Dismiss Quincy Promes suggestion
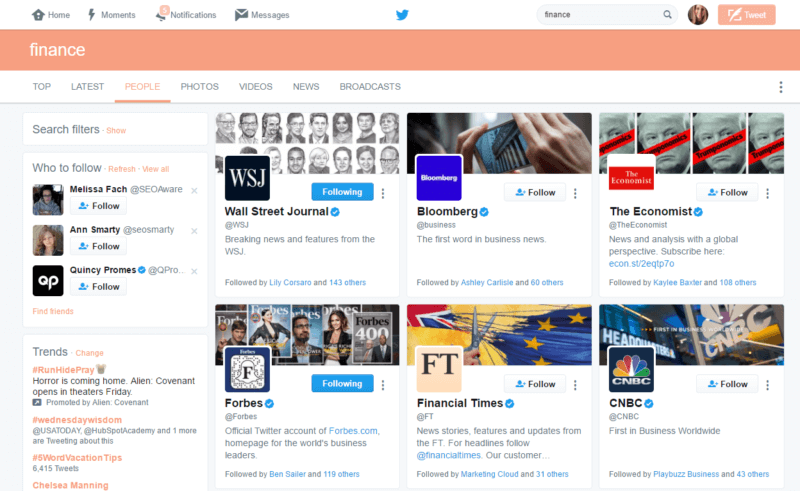Viewport: 800px width, 491px height. [x=194, y=271]
